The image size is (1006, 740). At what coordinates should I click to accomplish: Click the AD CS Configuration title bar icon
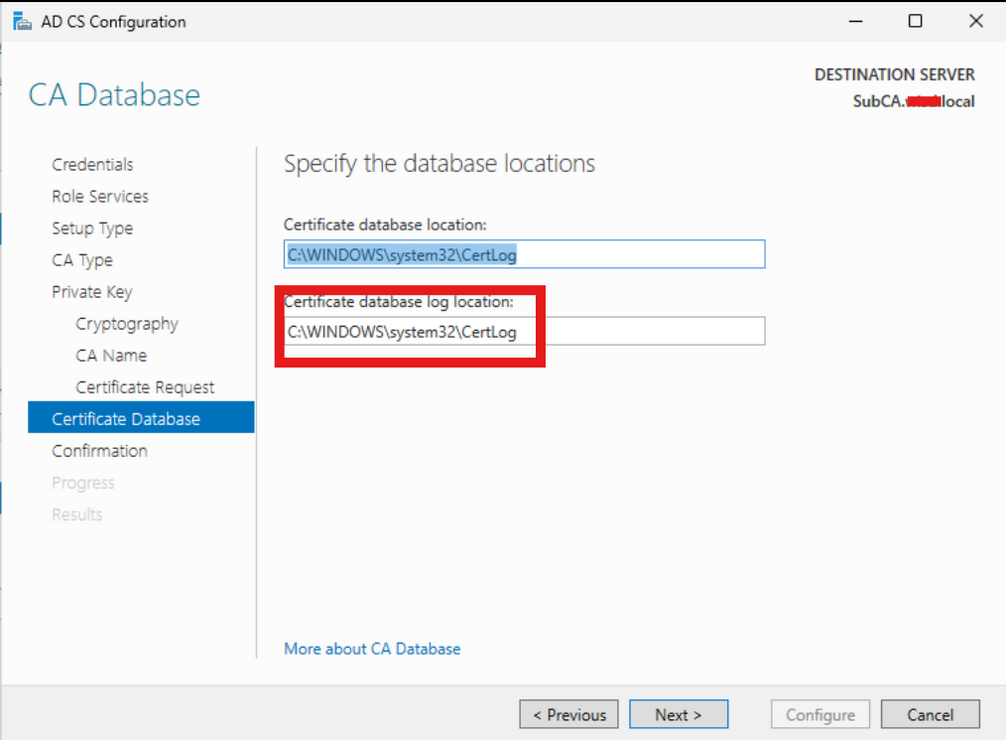20,21
